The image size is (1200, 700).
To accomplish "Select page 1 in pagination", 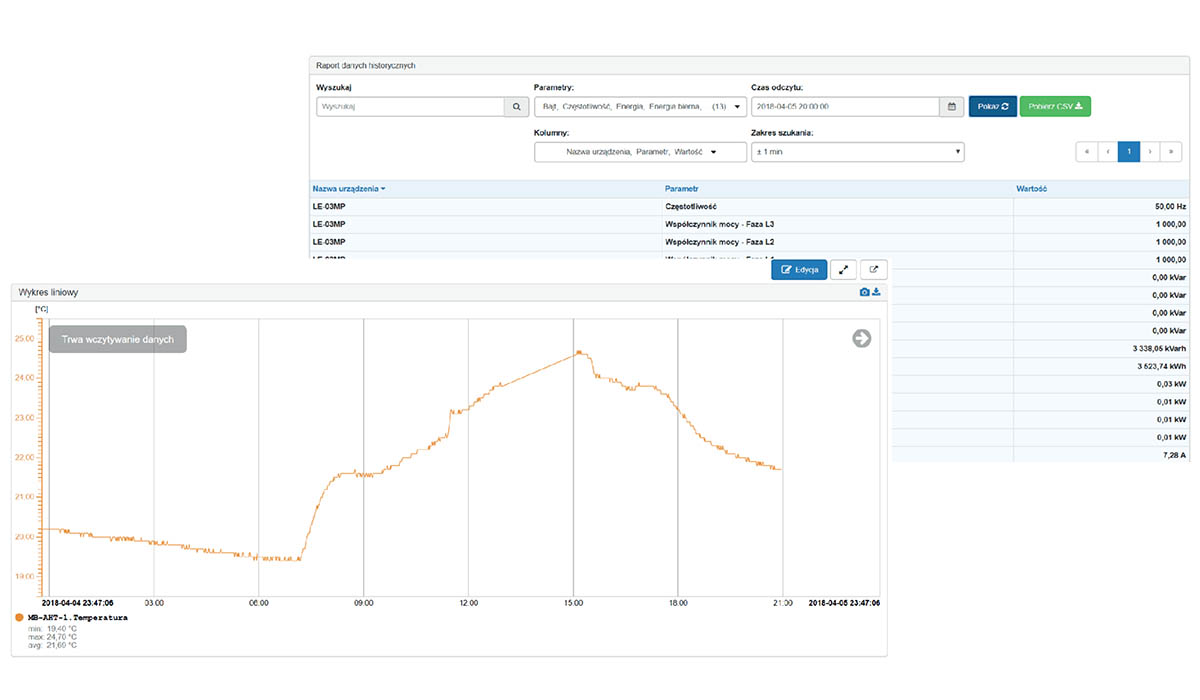I will pyautogui.click(x=1128, y=152).
